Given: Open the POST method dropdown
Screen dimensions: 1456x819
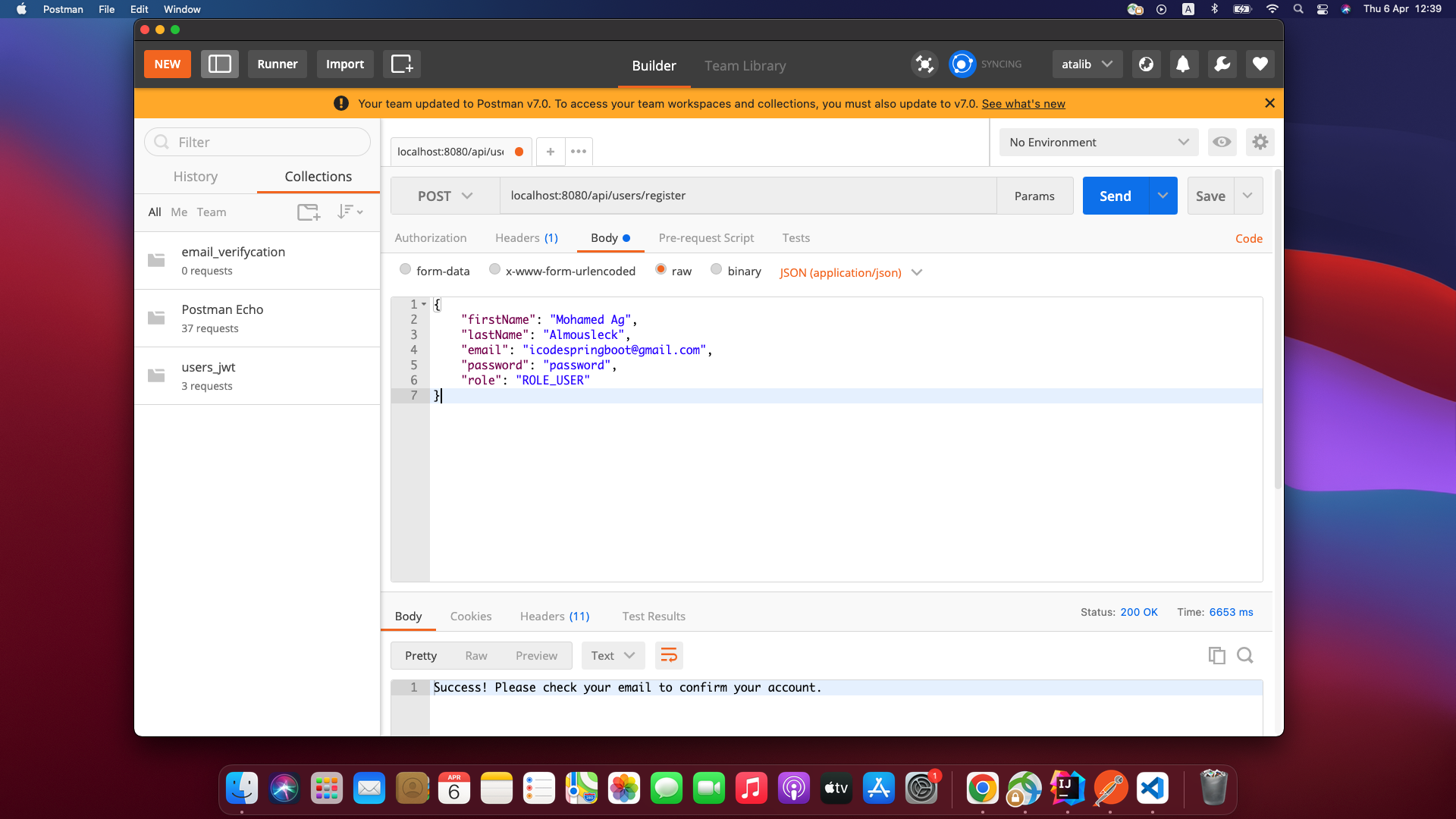Looking at the screenshot, I should 444,195.
